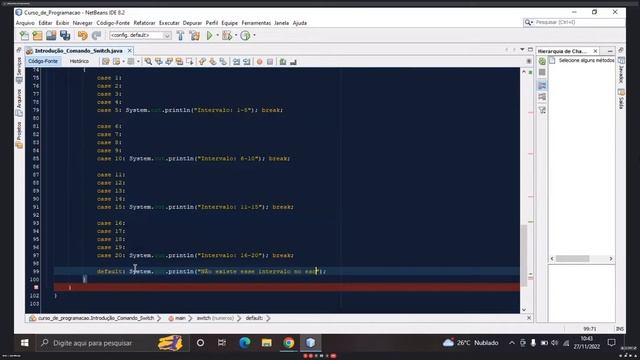Image resolution: width=640 pixels, height=360 pixels.
Task: Open the Ferramentas menu
Action: (x=256, y=23)
